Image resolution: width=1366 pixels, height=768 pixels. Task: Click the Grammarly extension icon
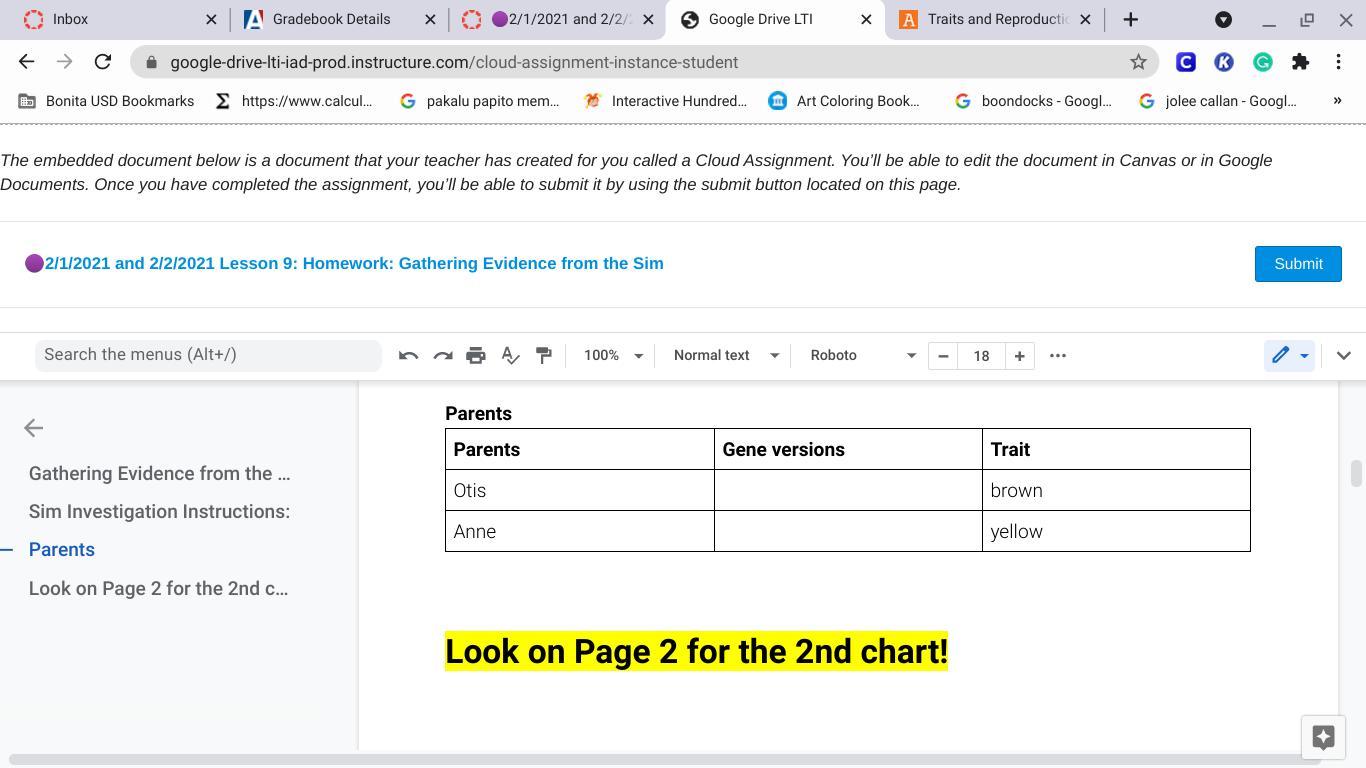[x=1263, y=62]
